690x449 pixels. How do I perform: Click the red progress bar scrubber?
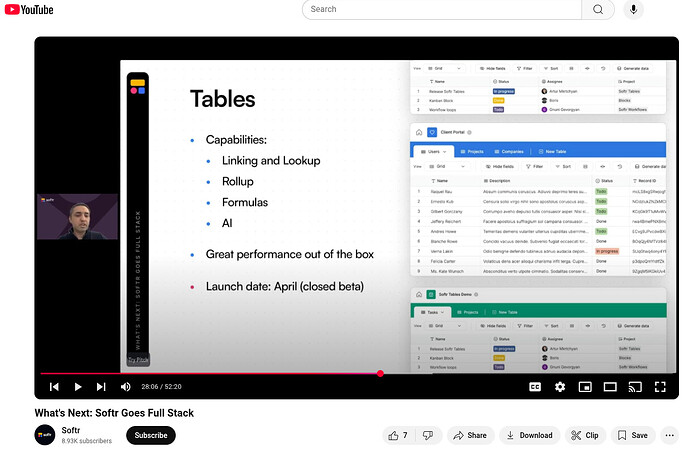(380, 373)
